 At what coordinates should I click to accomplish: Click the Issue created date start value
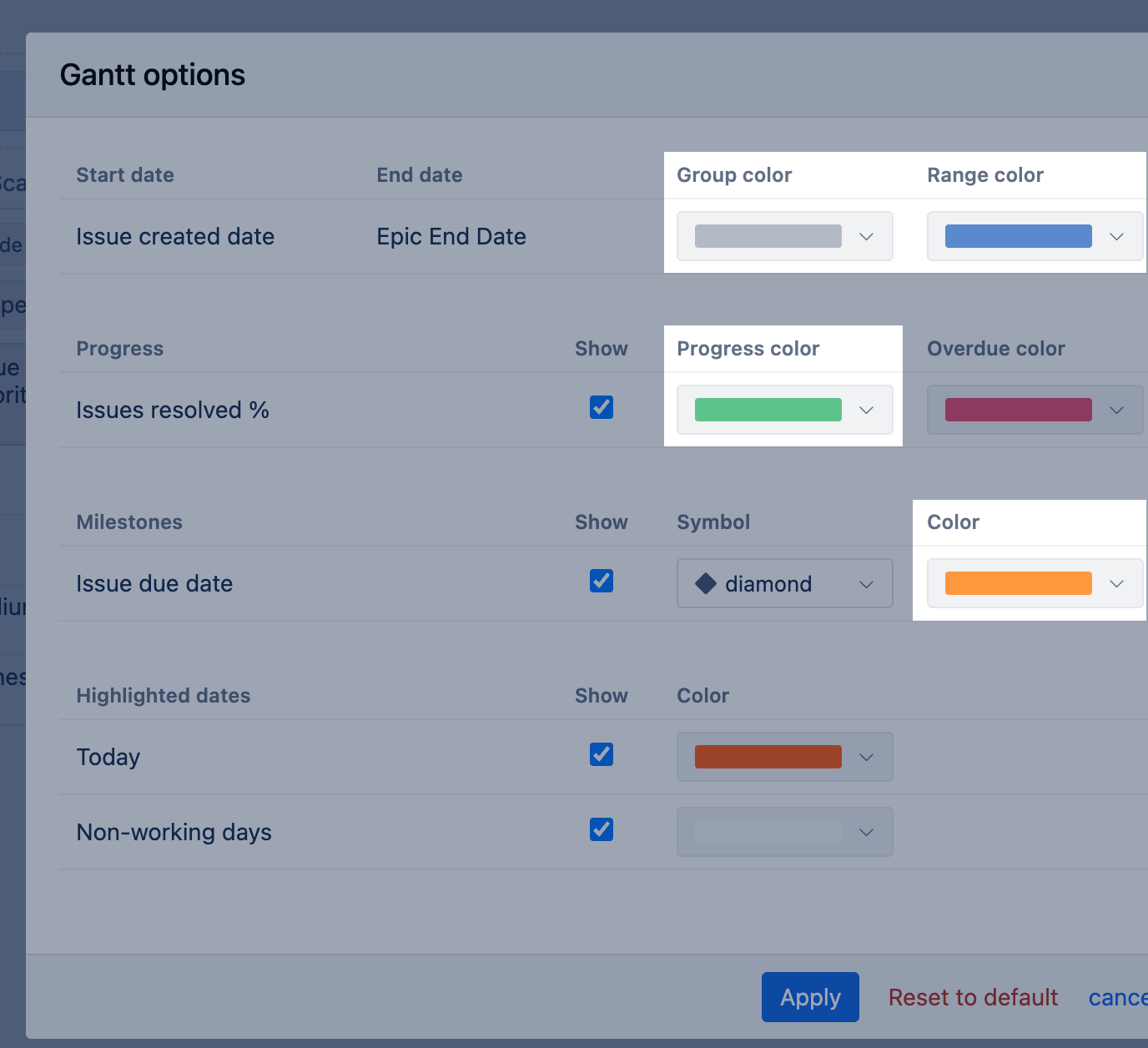[175, 236]
